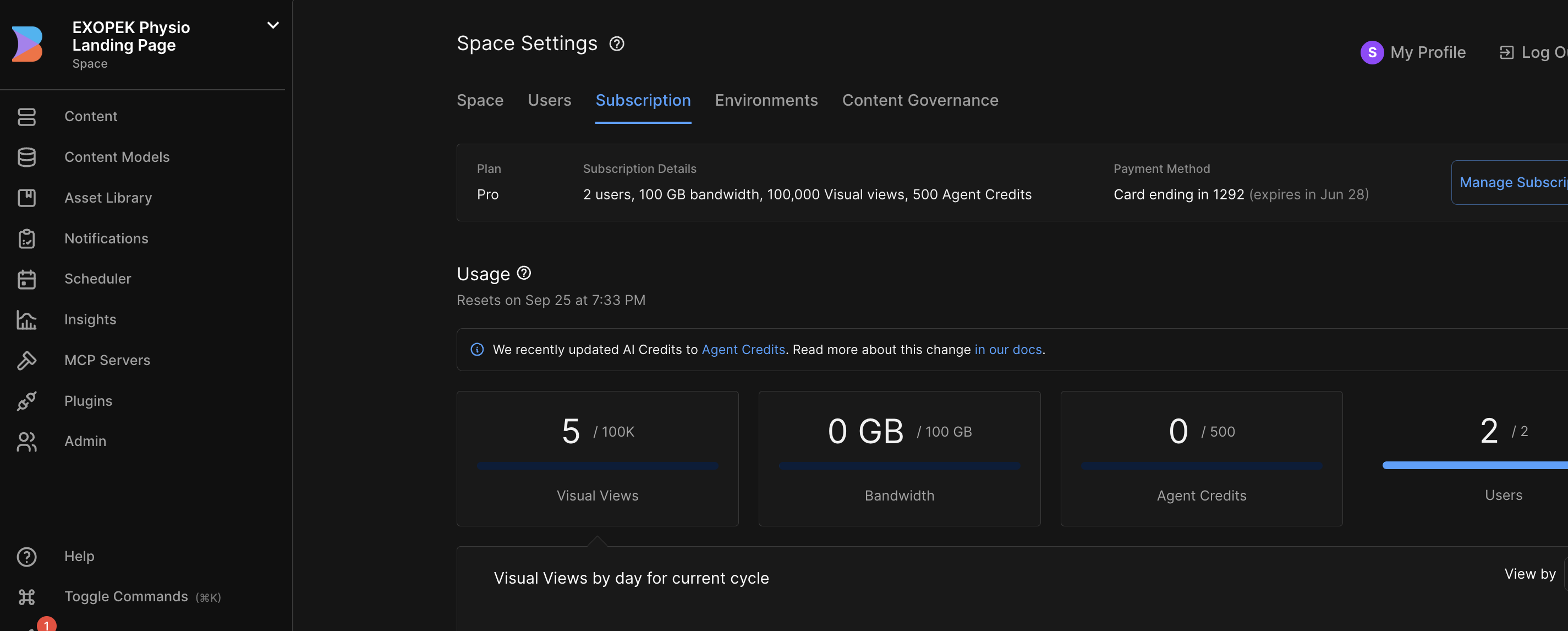Image resolution: width=1568 pixels, height=631 pixels.
Task: Open the 'in our docs' link
Action: (1007, 350)
